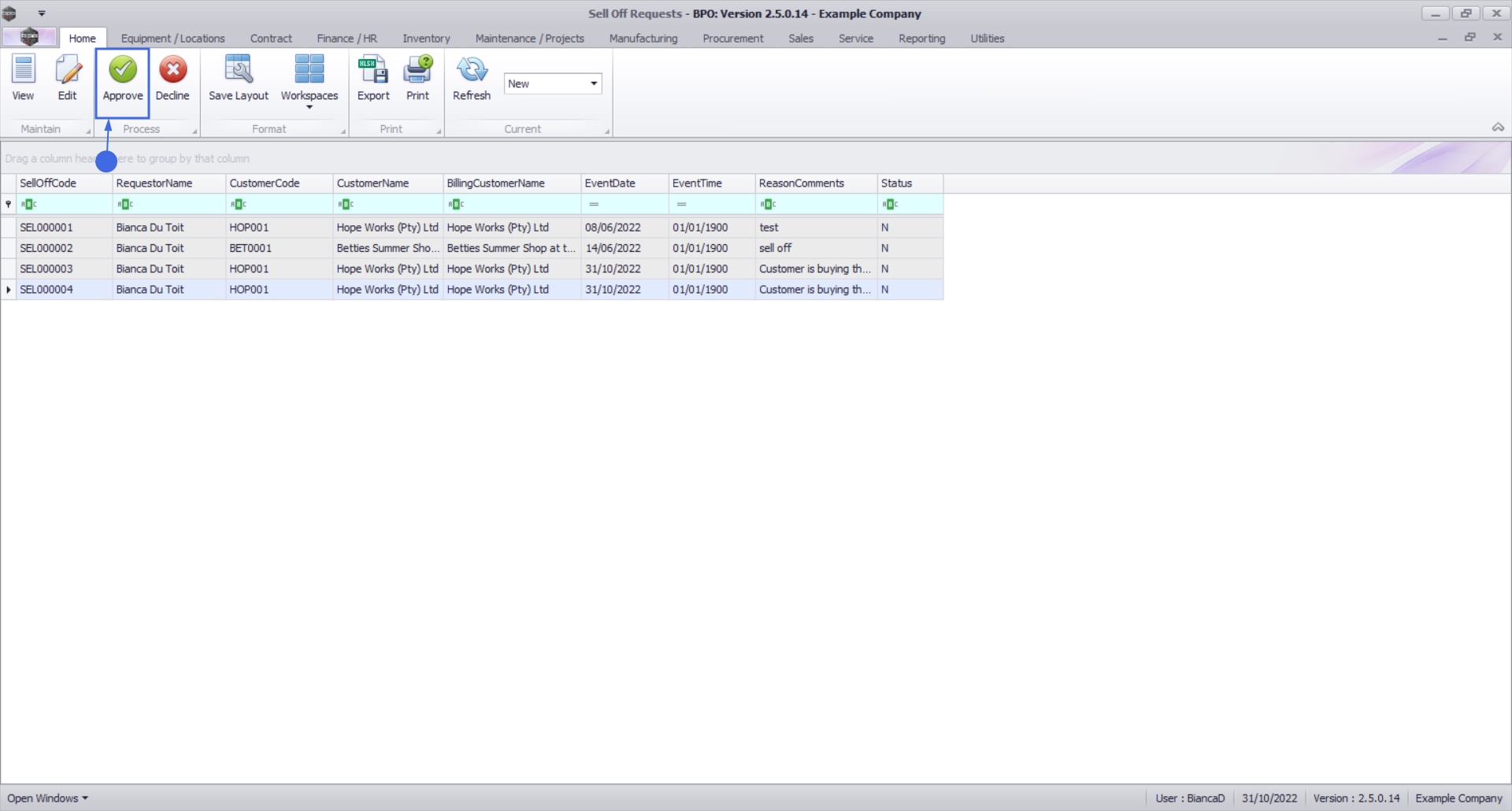Click the EventDate filter row cell
This screenshot has width=1512, height=811.
tap(624, 205)
